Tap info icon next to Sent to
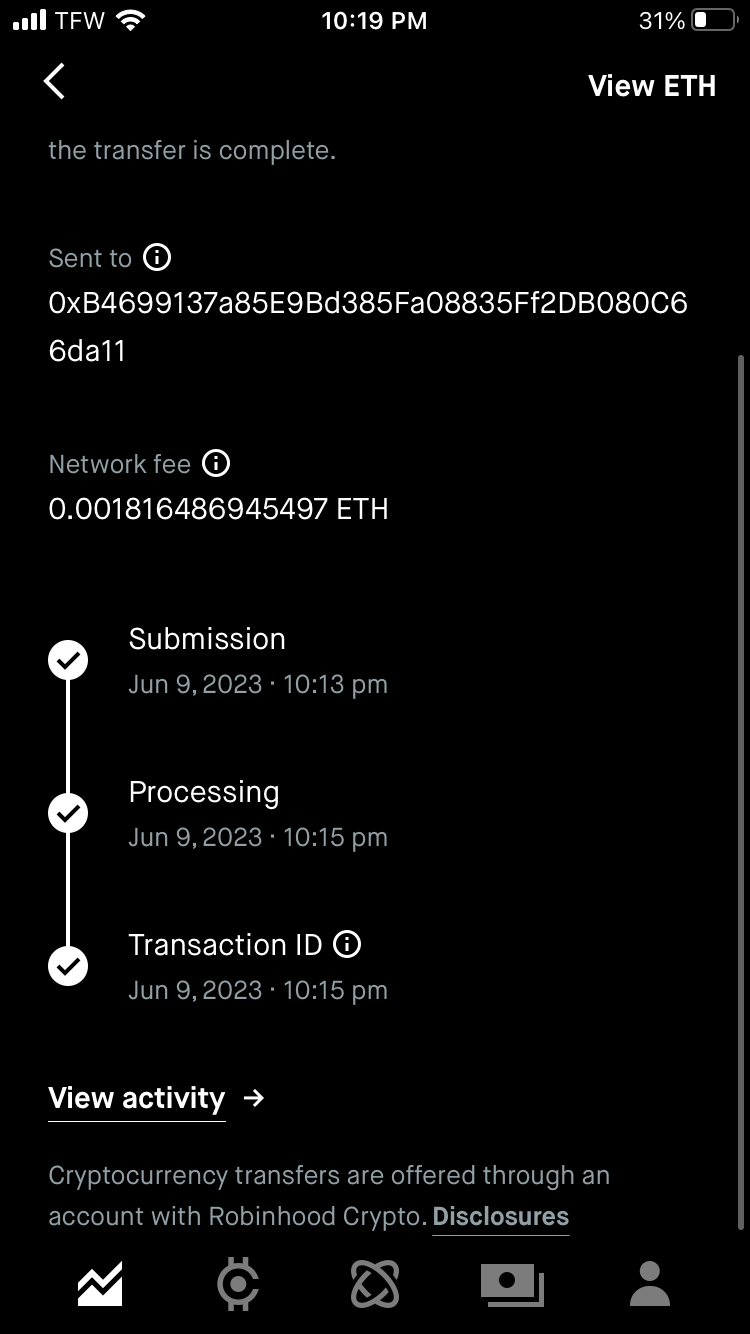 (157, 258)
